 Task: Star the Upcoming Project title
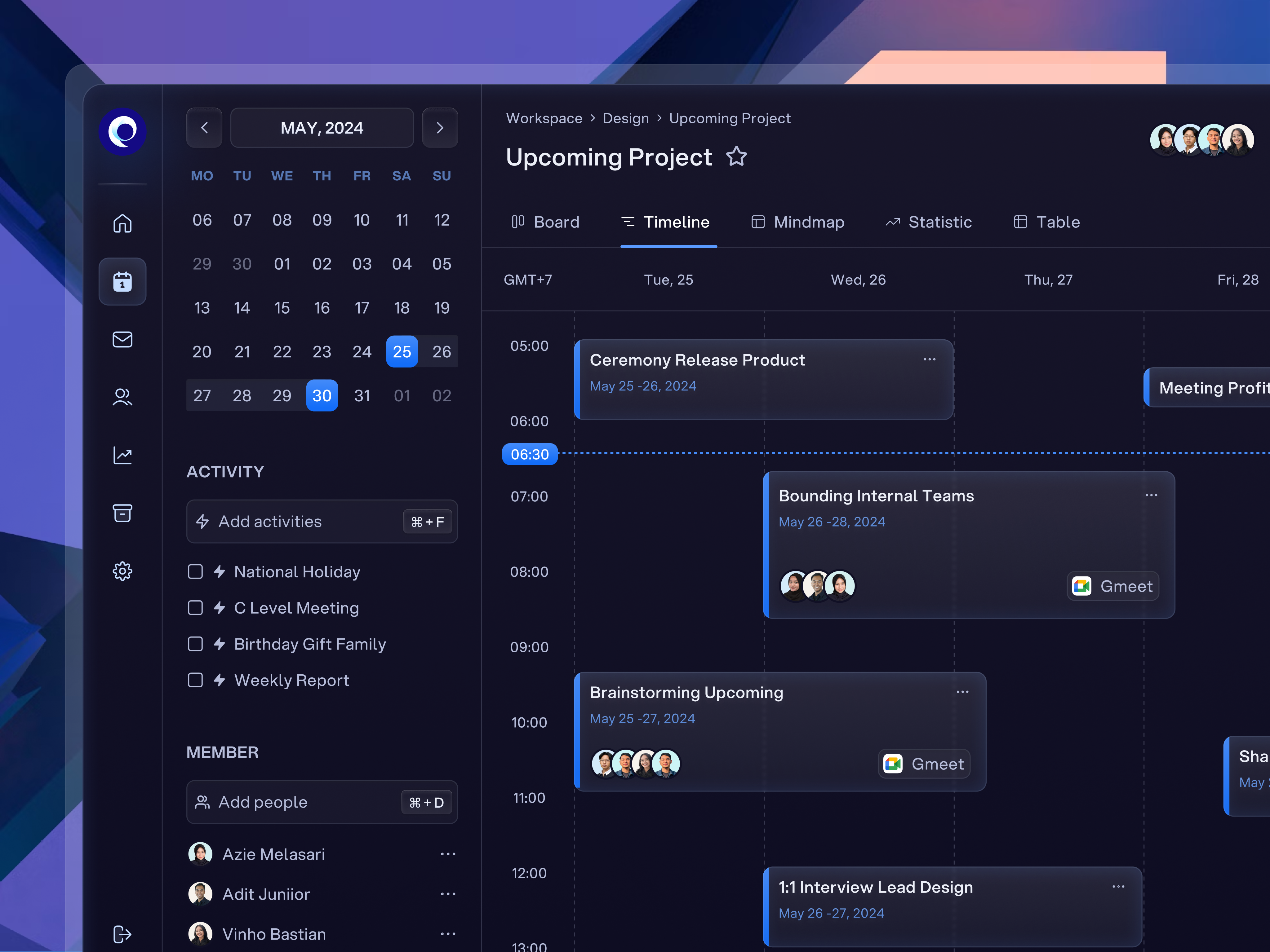tap(736, 157)
